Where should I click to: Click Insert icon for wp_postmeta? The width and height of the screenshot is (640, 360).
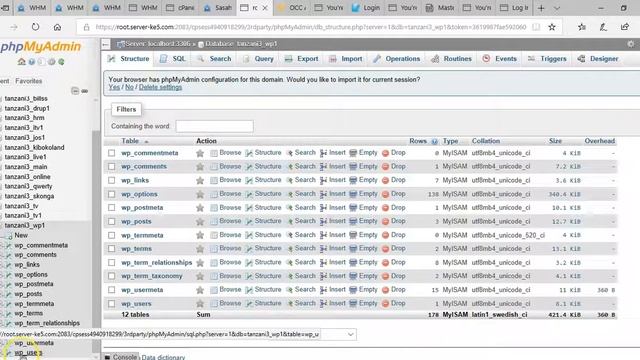point(323,208)
